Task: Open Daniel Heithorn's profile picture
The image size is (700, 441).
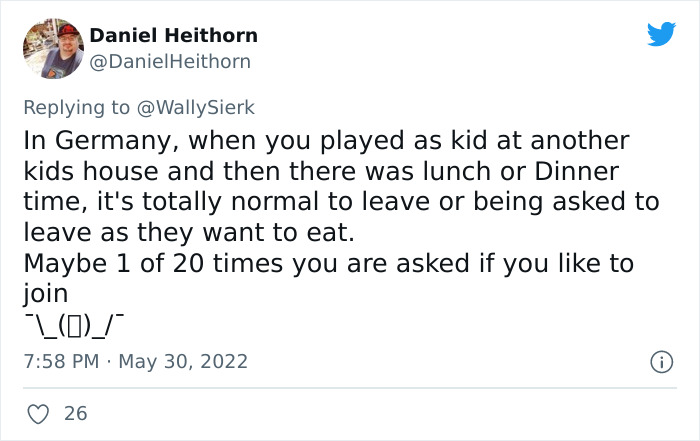Action: 53,49
